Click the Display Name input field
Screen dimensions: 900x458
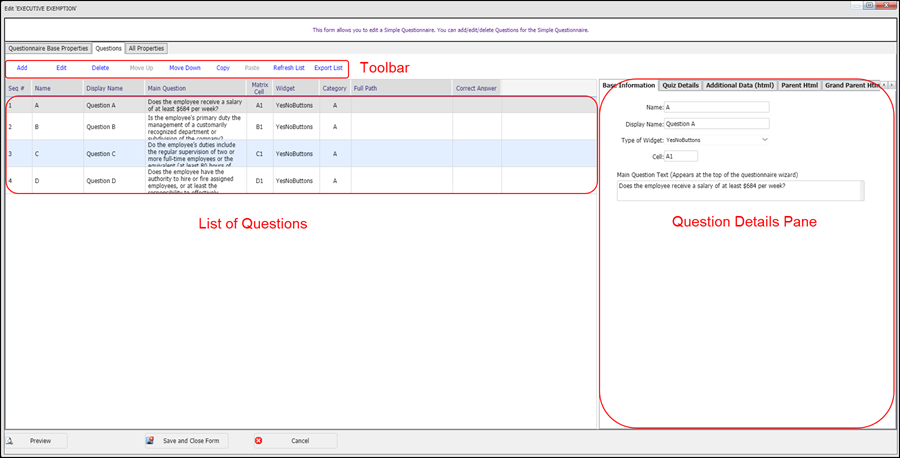click(717, 123)
